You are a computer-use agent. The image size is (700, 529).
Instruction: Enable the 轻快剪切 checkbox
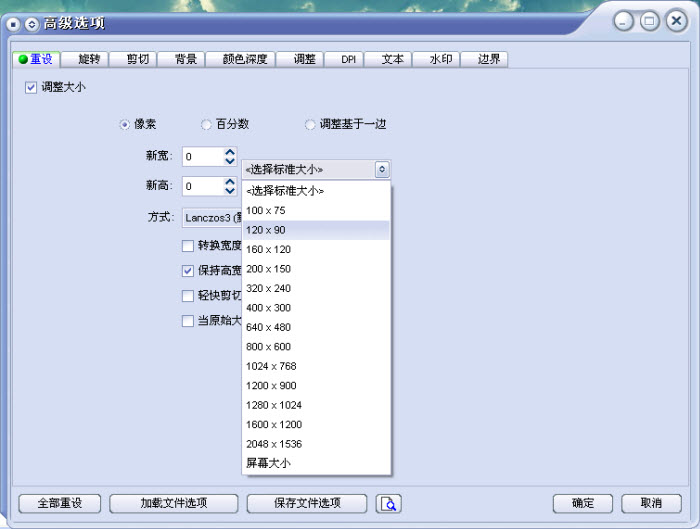[188, 296]
